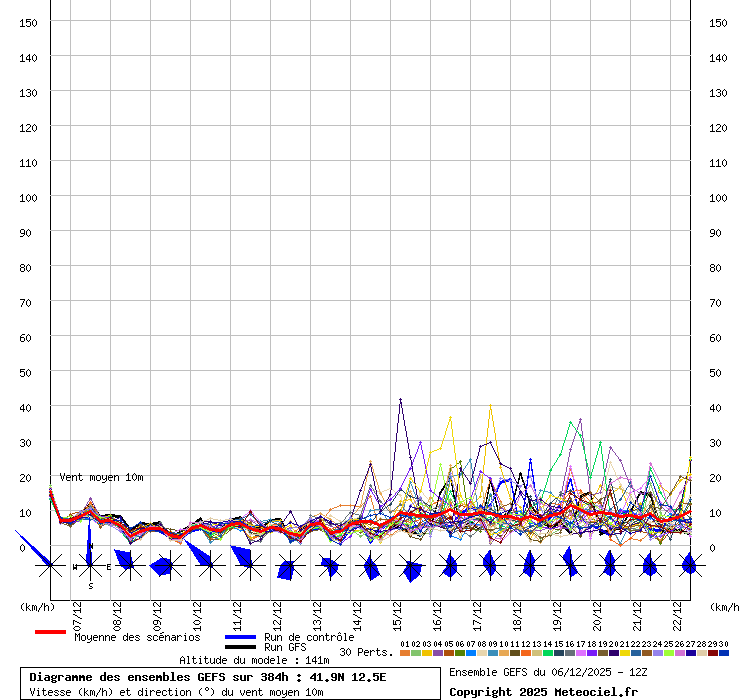Click perturbation 30 color swatch

(x=723, y=653)
